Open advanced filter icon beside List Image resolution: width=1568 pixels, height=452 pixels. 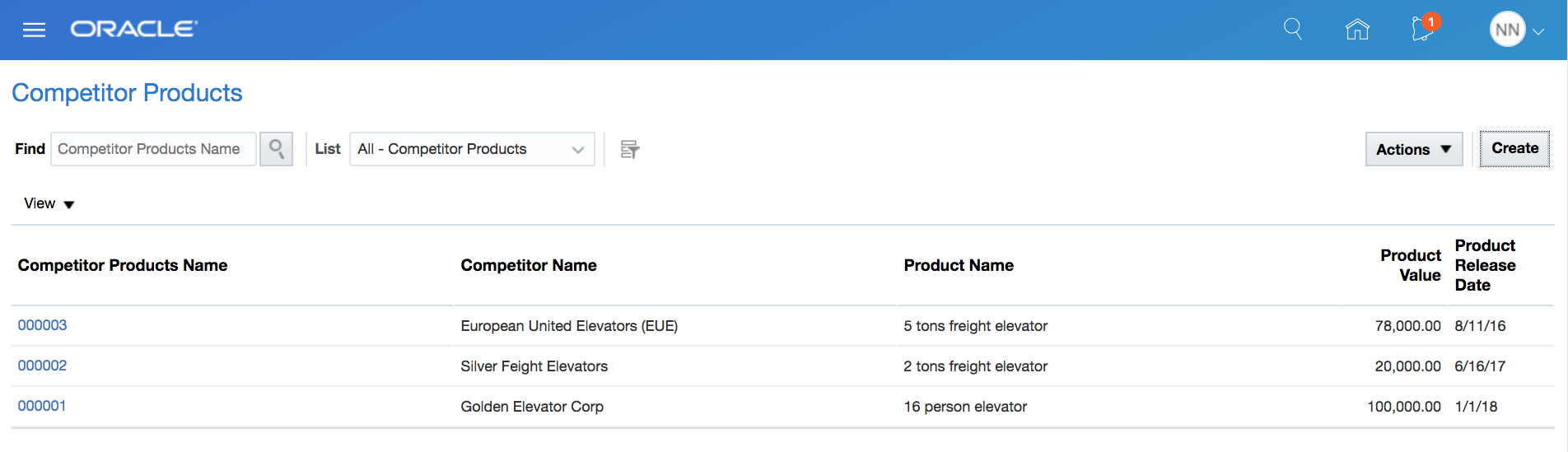click(630, 149)
